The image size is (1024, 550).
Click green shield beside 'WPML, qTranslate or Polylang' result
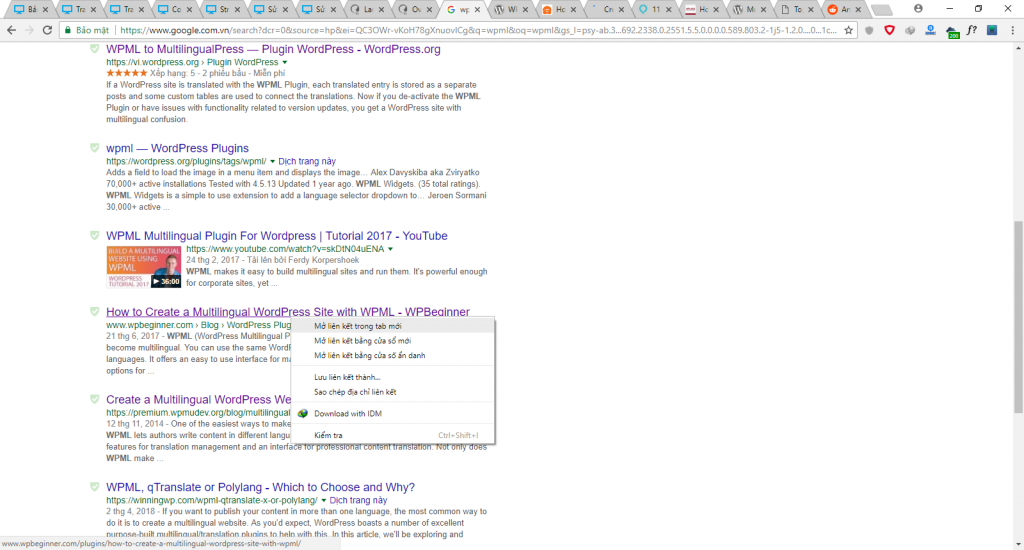[x=95, y=487]
